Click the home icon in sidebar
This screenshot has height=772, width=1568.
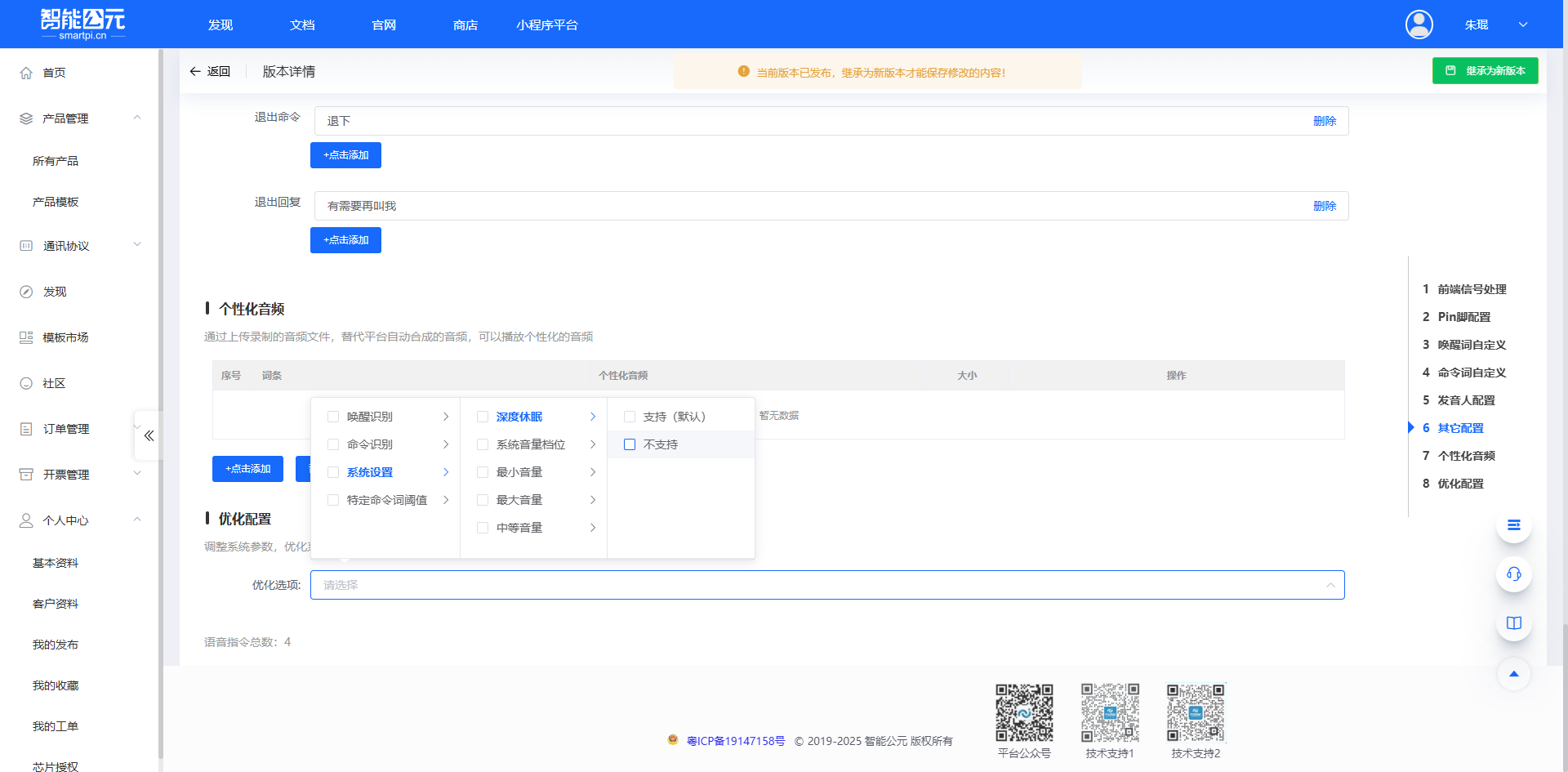(x=26, y=73)
